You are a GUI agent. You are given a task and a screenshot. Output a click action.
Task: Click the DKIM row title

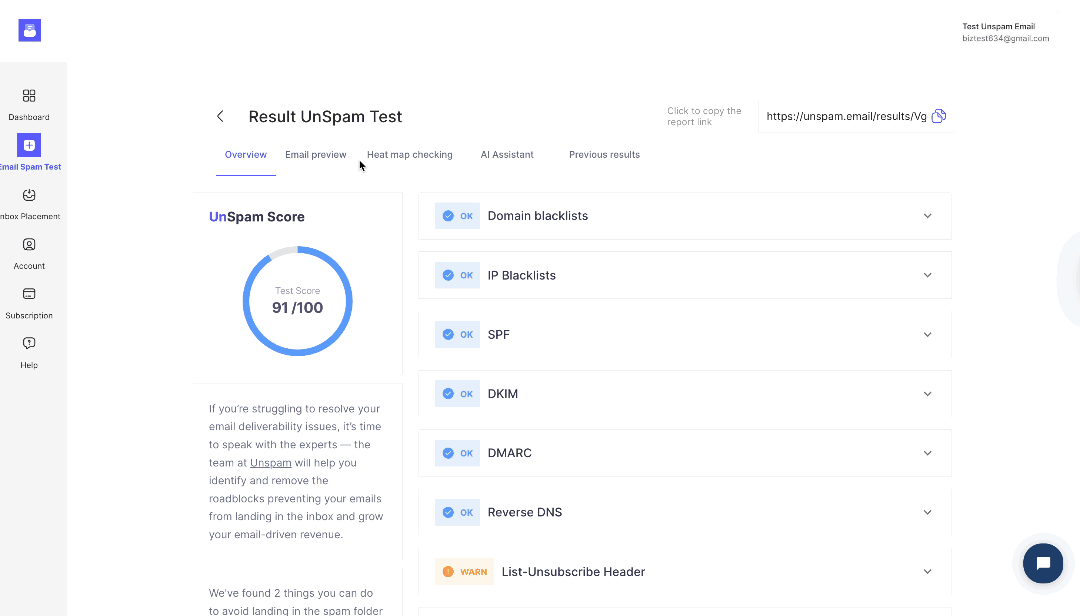pos(503,394)
